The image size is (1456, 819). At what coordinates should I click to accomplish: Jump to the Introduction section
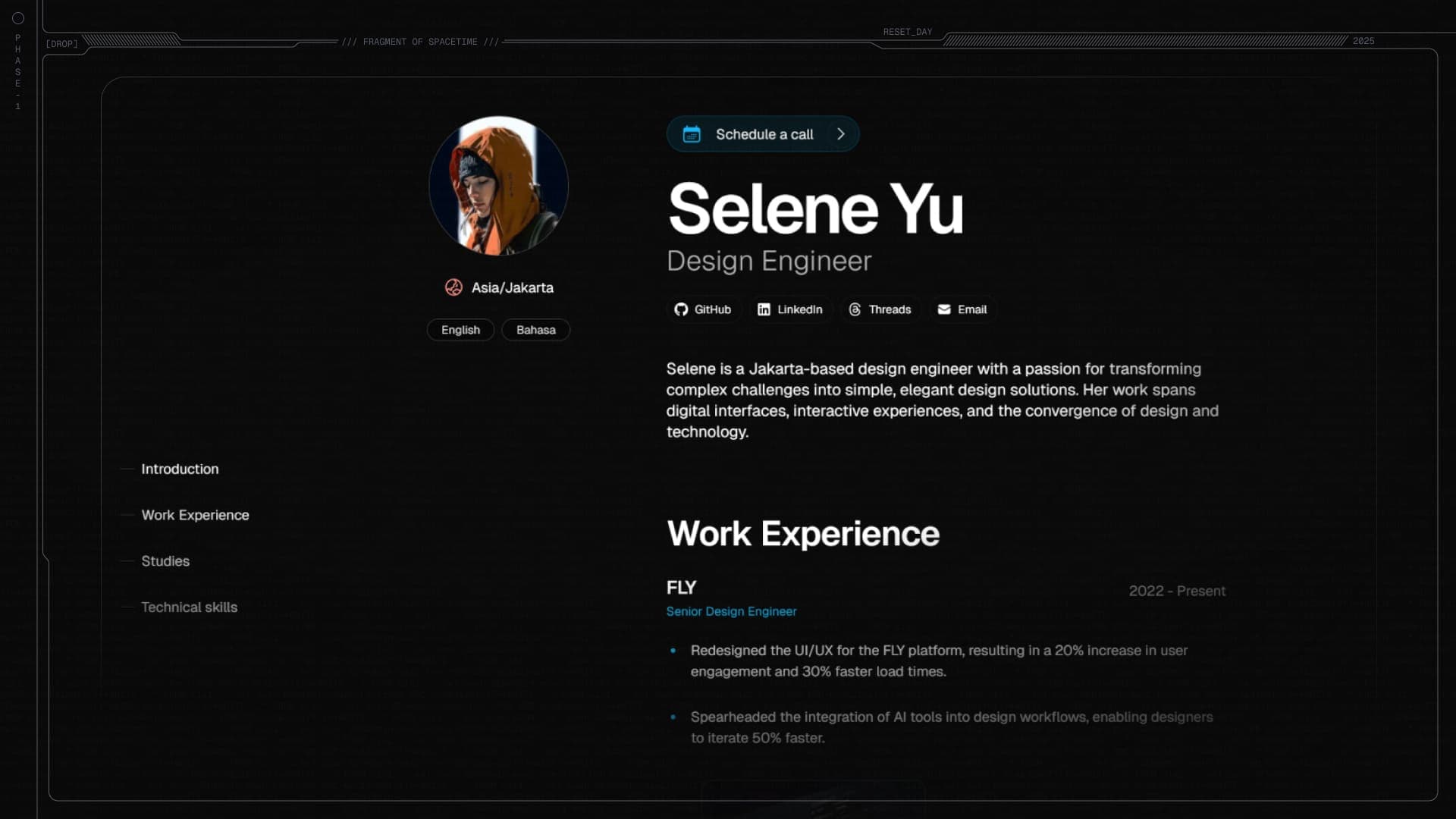click(x=180, y=469)
